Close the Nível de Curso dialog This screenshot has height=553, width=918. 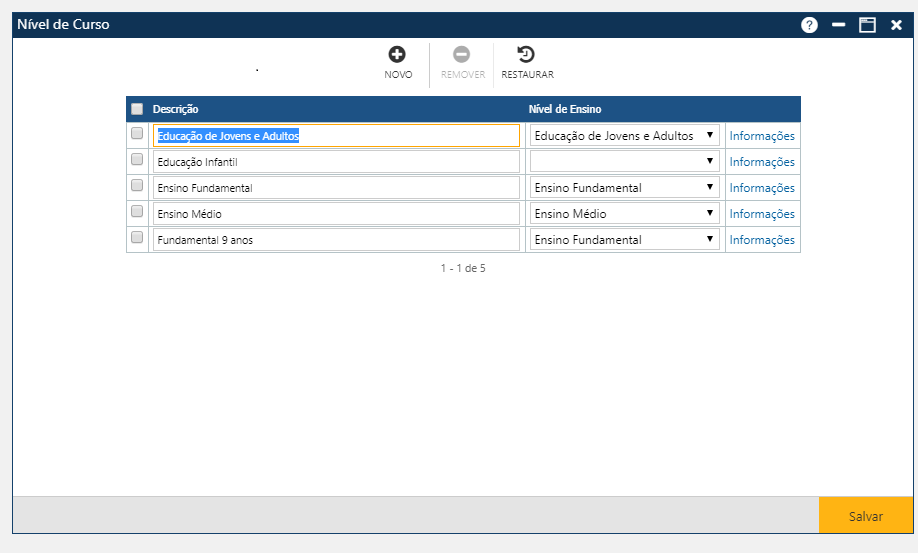[896, 25]
